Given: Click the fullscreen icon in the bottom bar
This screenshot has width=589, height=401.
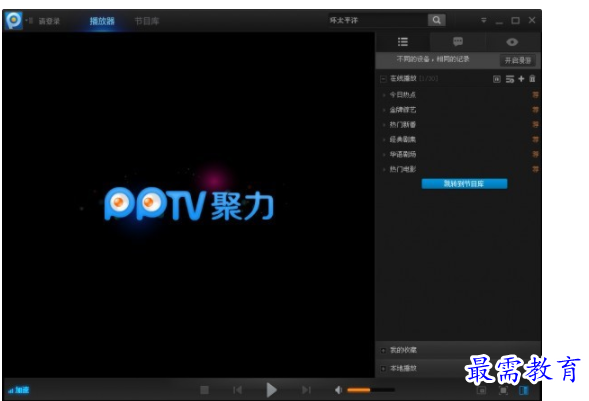Looking at the screenshot, I should click(x=503, y=390).
